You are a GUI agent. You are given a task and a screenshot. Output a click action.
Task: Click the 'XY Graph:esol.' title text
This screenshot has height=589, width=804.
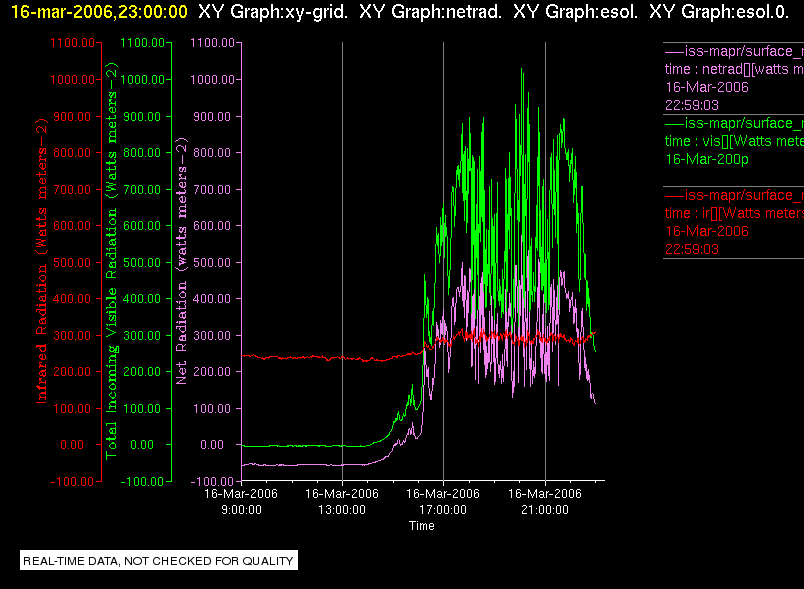tap(575, 12)
